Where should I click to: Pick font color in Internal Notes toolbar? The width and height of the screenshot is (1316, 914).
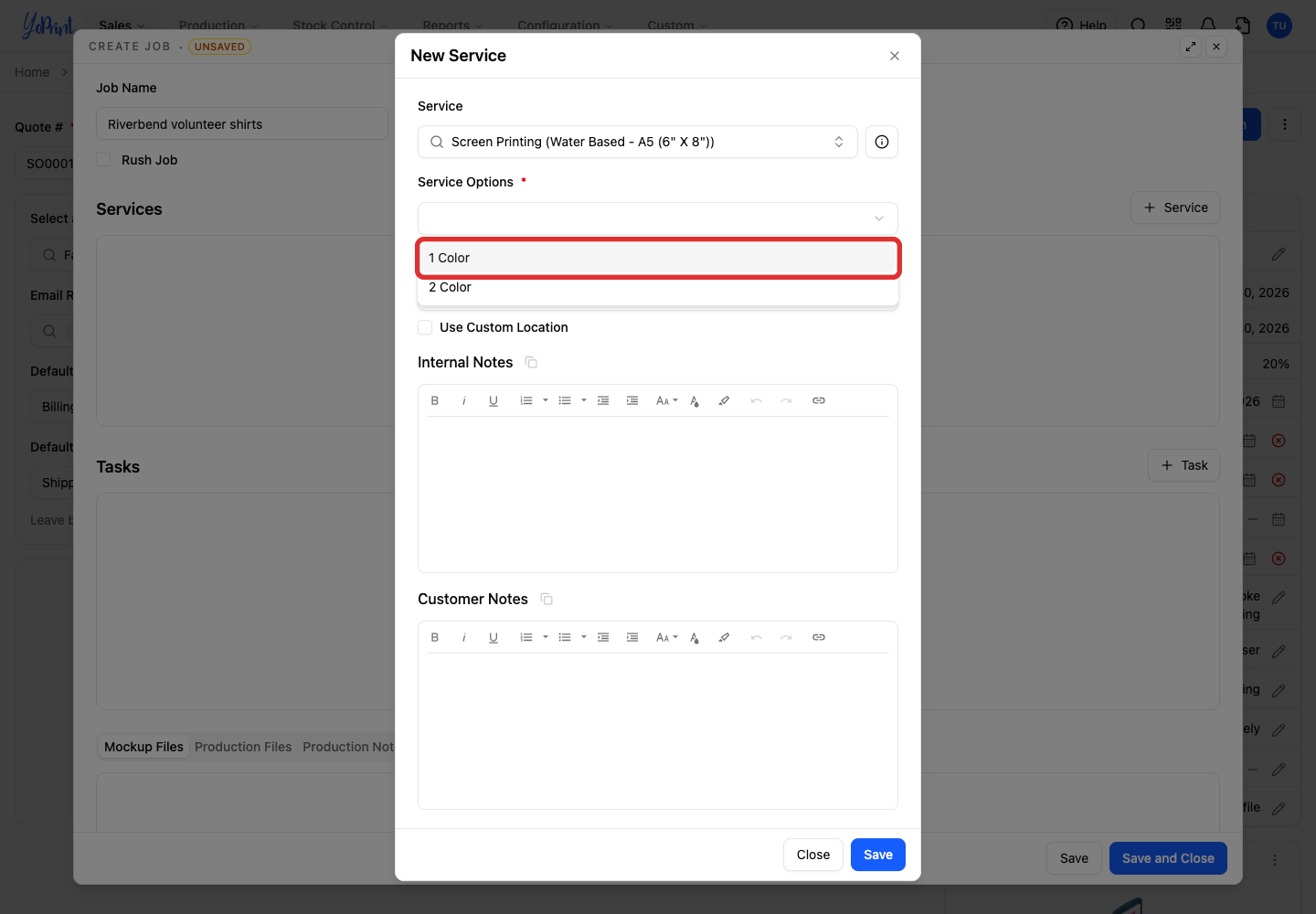695,400
